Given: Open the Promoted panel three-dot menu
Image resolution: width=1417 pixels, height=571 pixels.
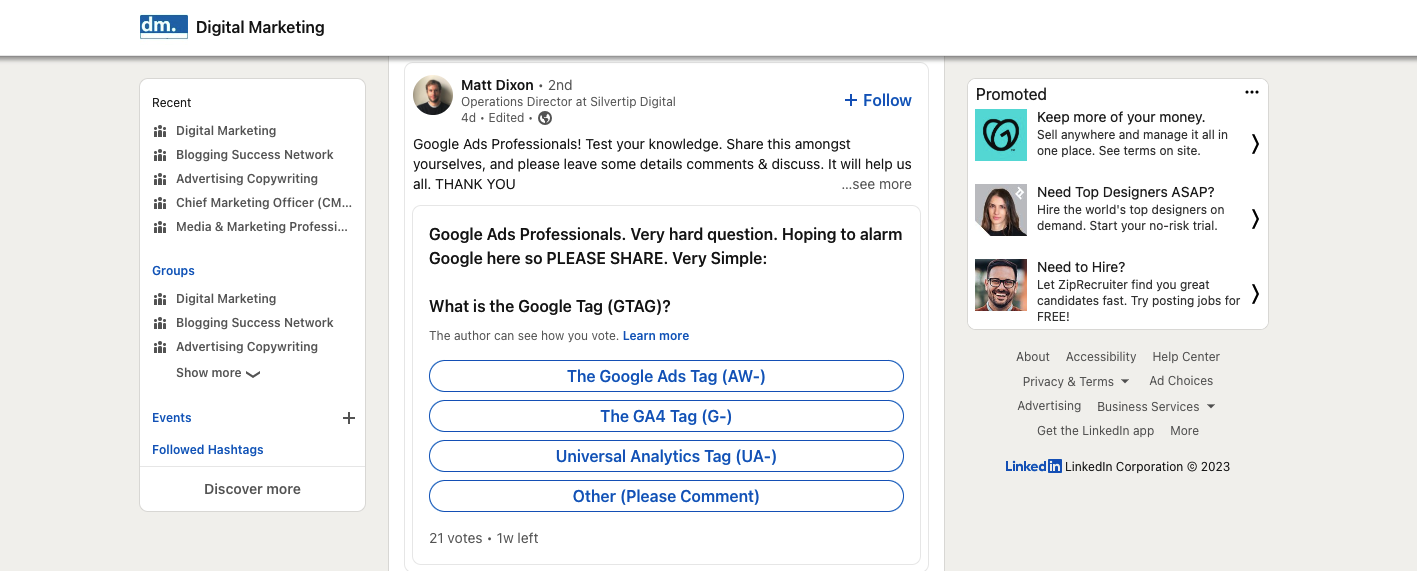Looking at the screenshot, I should 1252,92.
